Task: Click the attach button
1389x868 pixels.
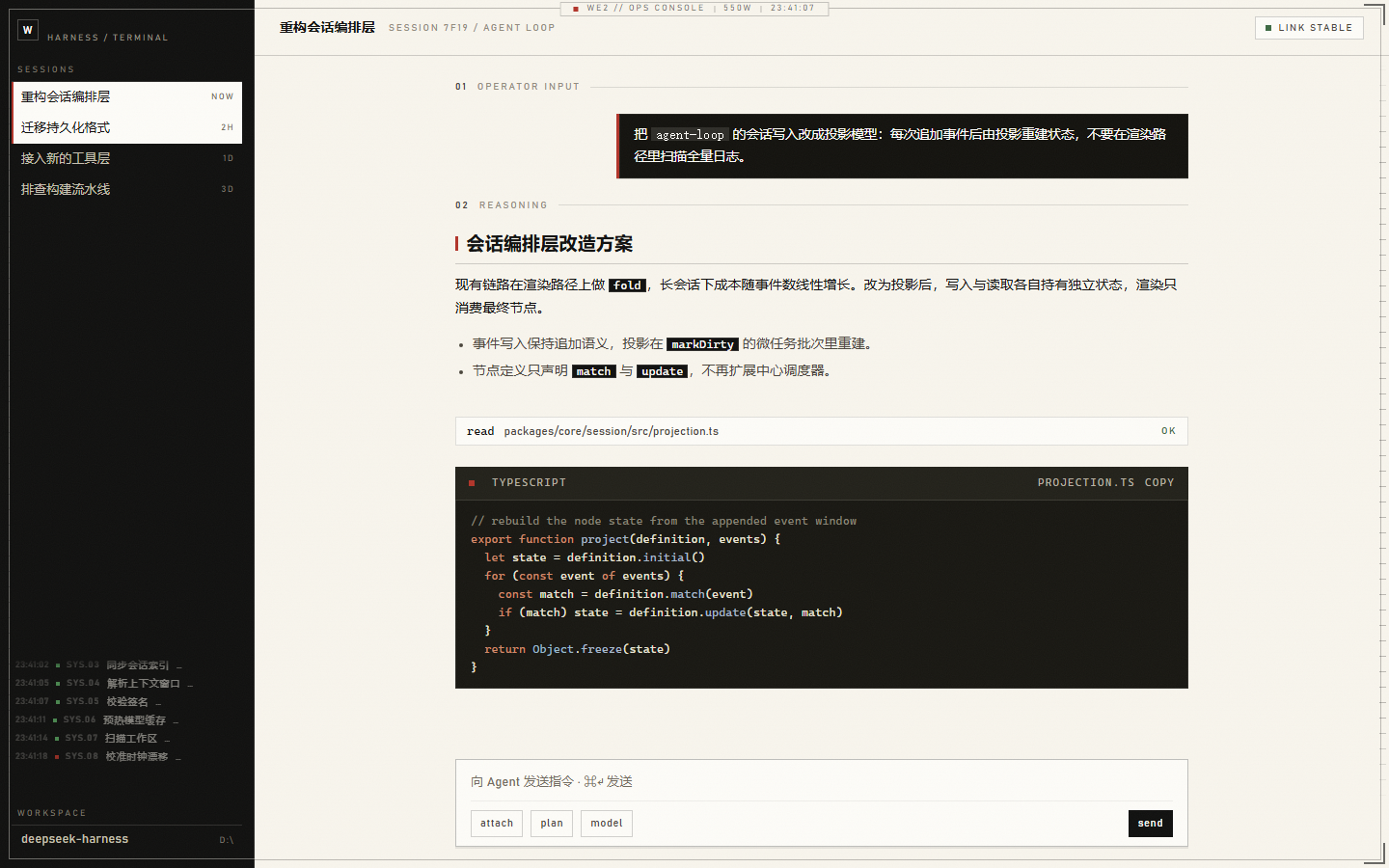Action: 497,823
